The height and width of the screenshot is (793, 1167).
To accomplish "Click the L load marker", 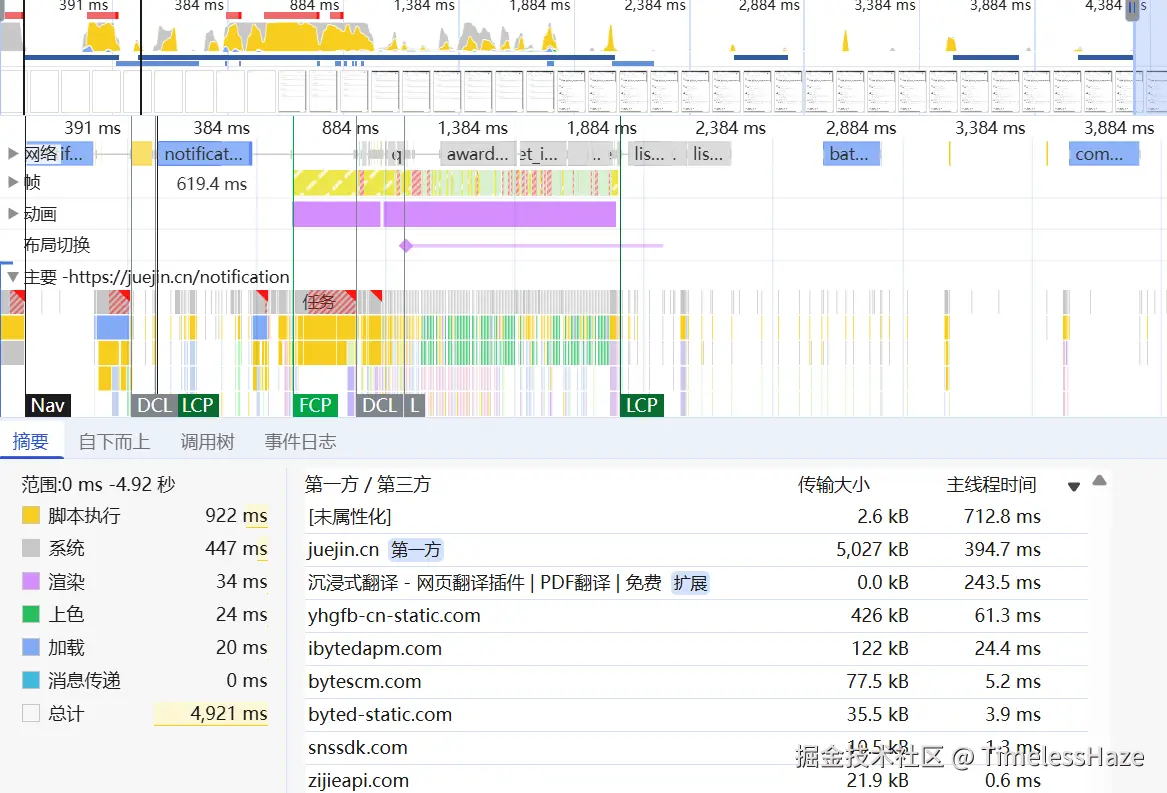I will 415,405.
